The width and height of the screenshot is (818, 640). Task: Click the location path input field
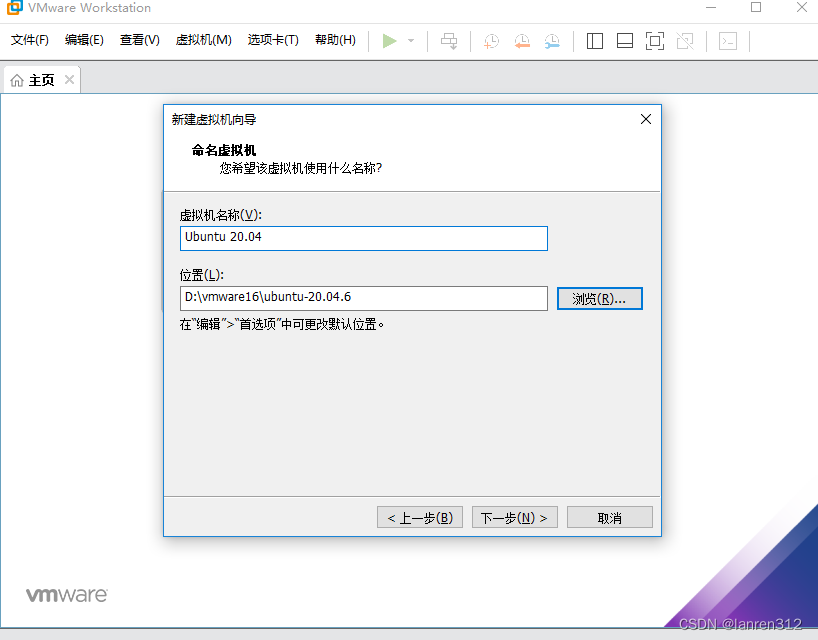(364, 298)
